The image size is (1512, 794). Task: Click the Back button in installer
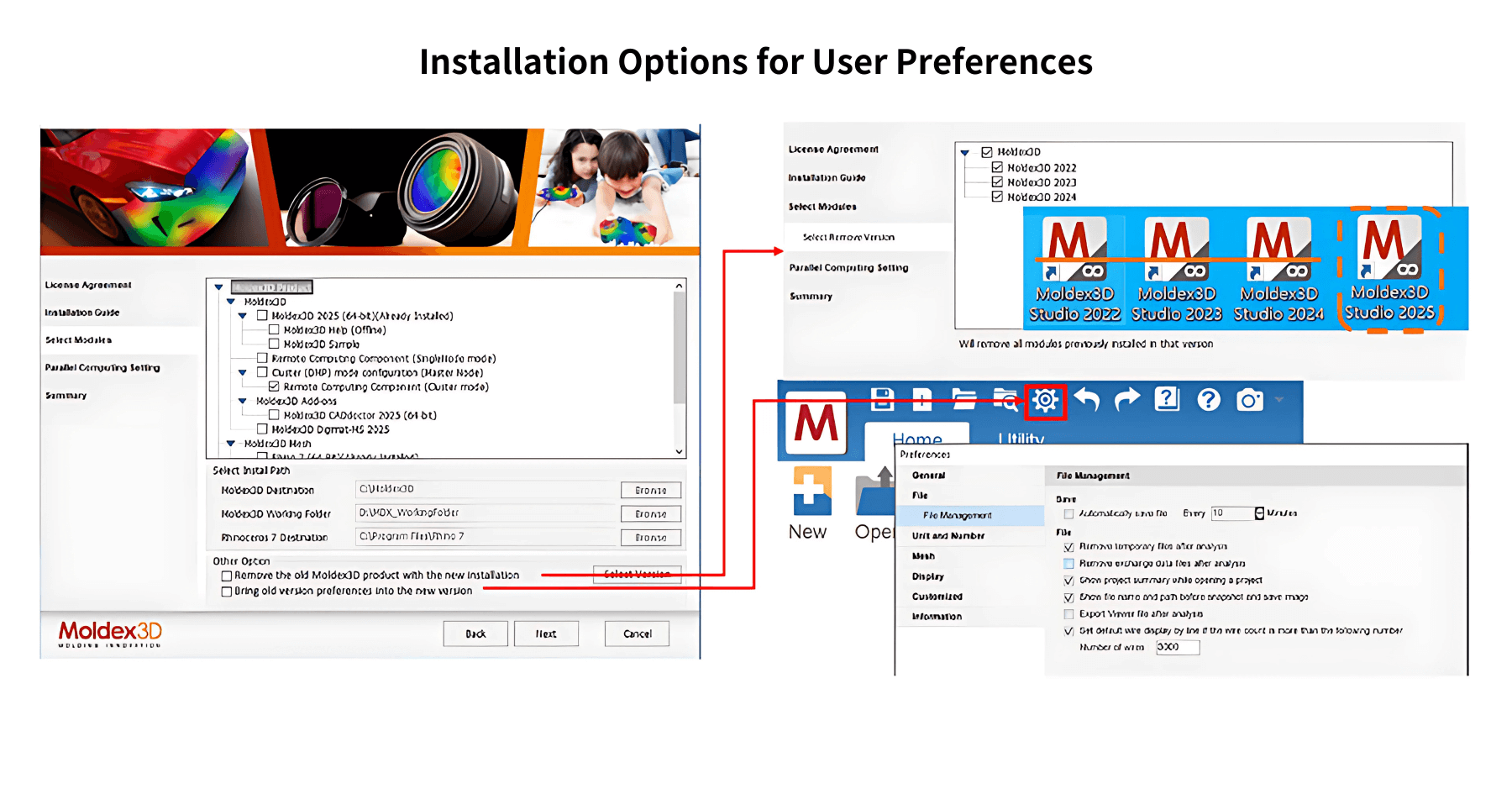click(475, 634)
